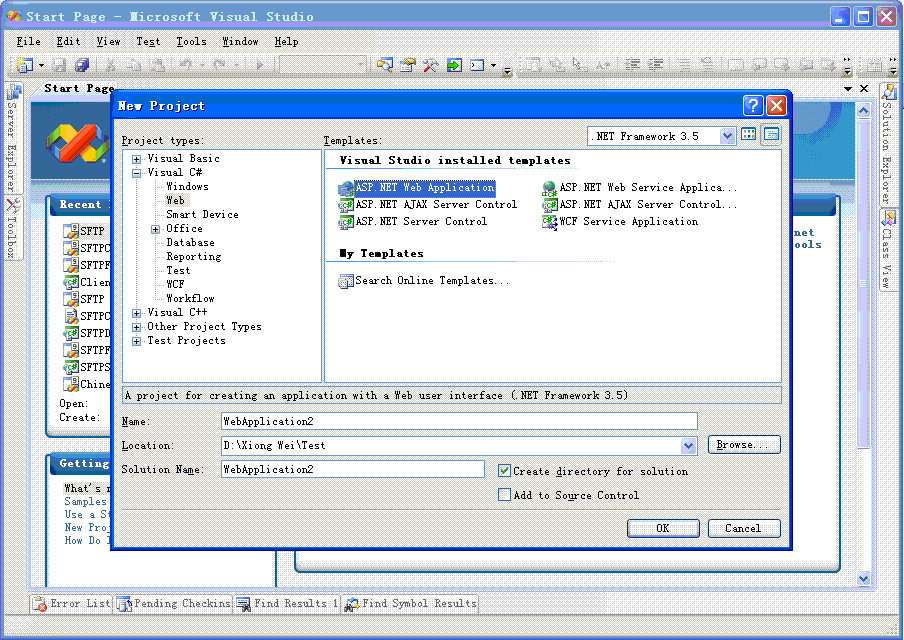This screenshot has width=904, height=640.
Task: Open the Tools menu
Action: tap(191, 42)
